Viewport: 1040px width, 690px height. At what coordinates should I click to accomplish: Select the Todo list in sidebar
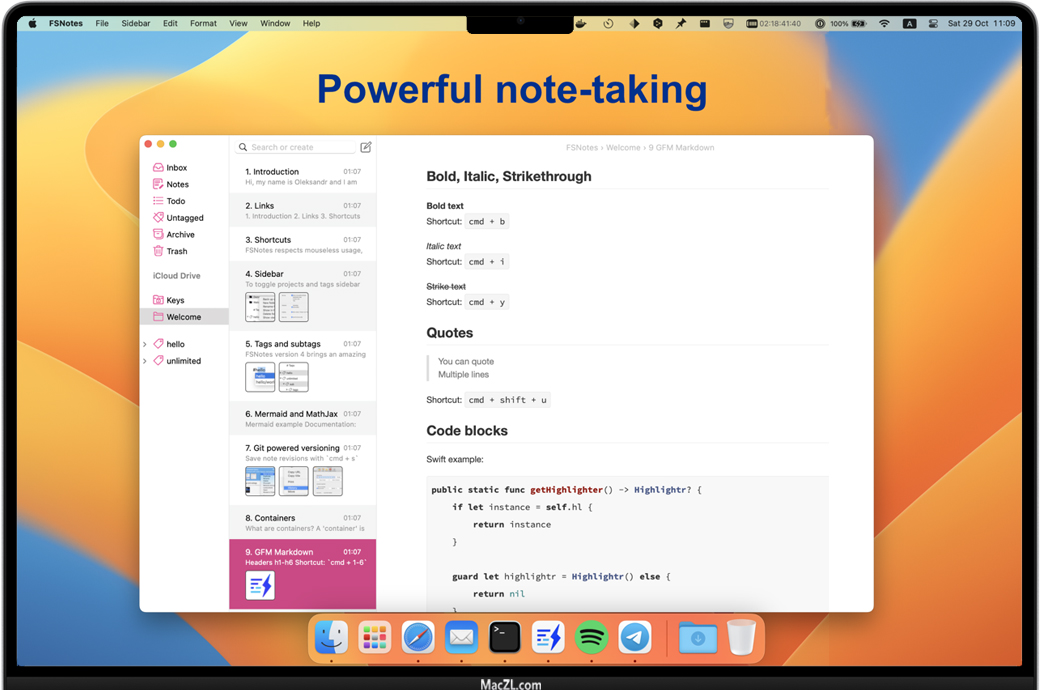coord(175,201)
